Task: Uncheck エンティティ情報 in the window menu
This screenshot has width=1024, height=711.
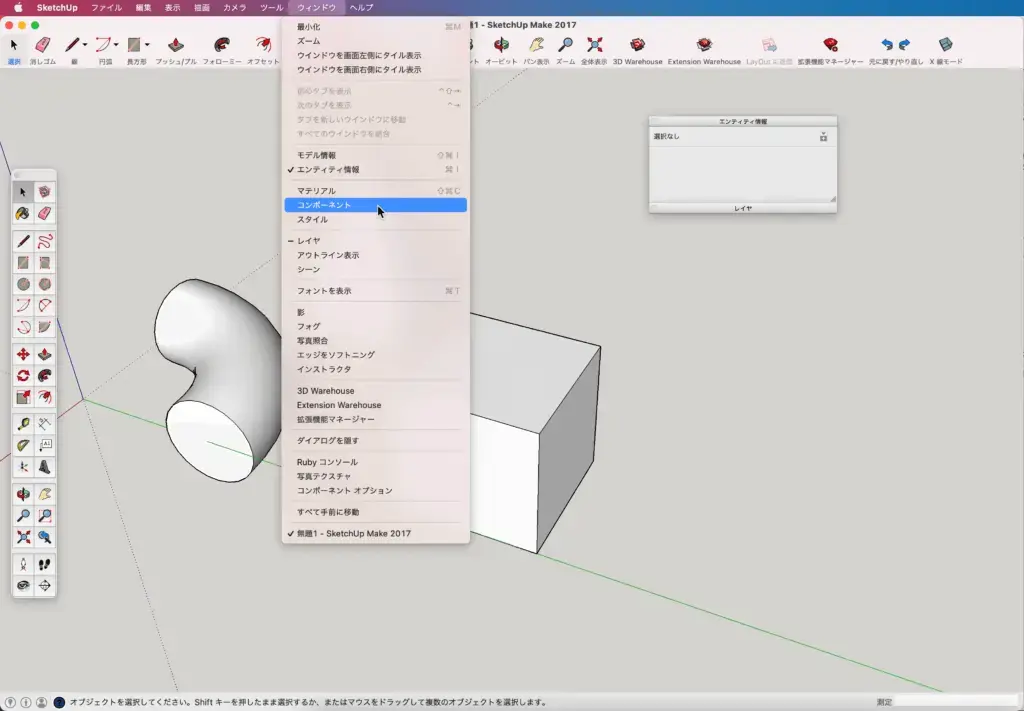Action: [376, 170]
